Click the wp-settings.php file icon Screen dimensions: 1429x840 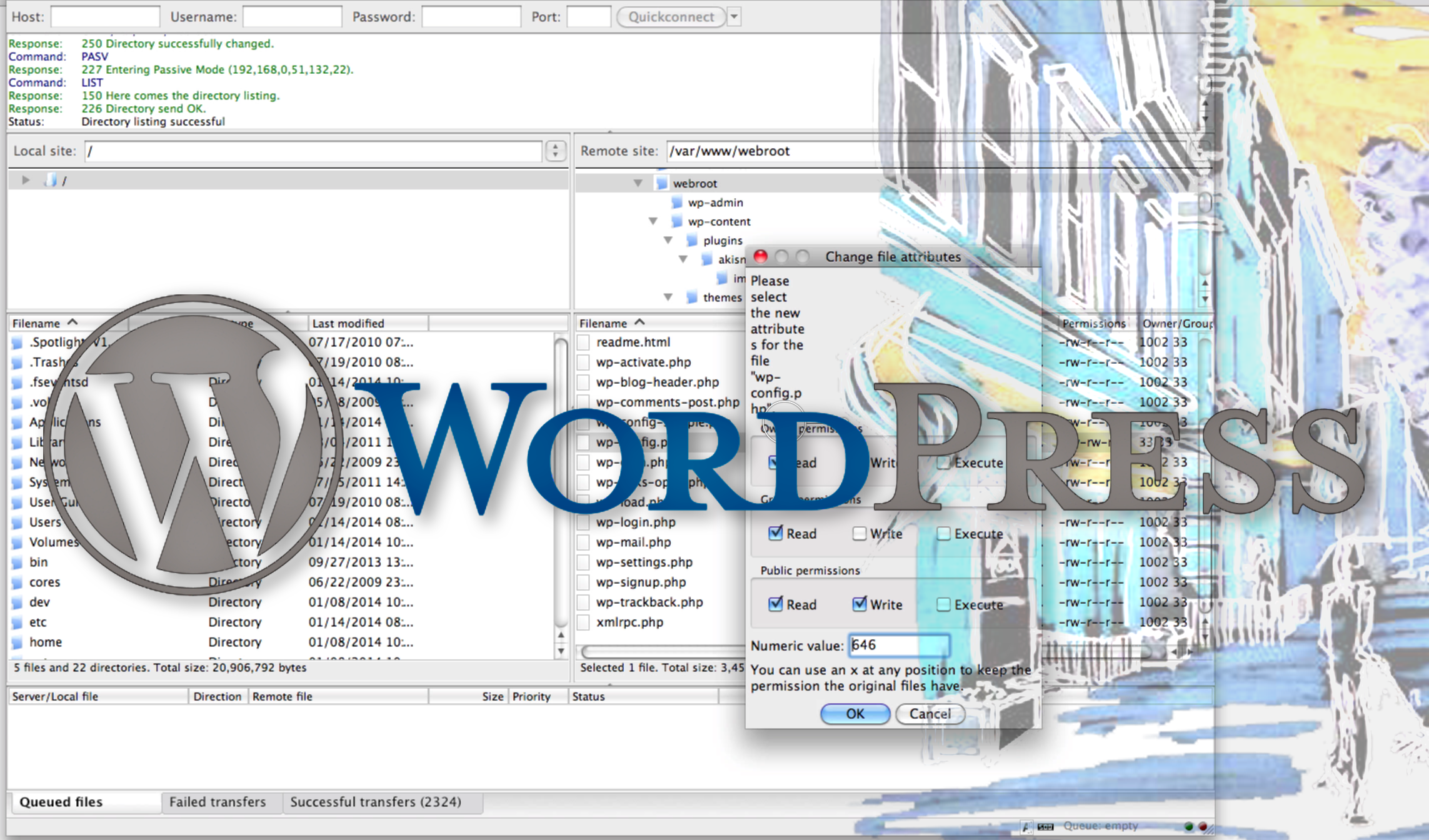pos(583,562)
